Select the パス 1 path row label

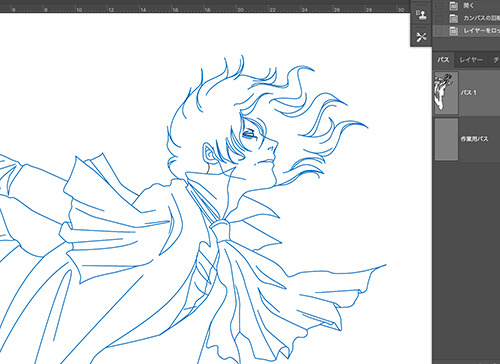[x=469, y=93]
